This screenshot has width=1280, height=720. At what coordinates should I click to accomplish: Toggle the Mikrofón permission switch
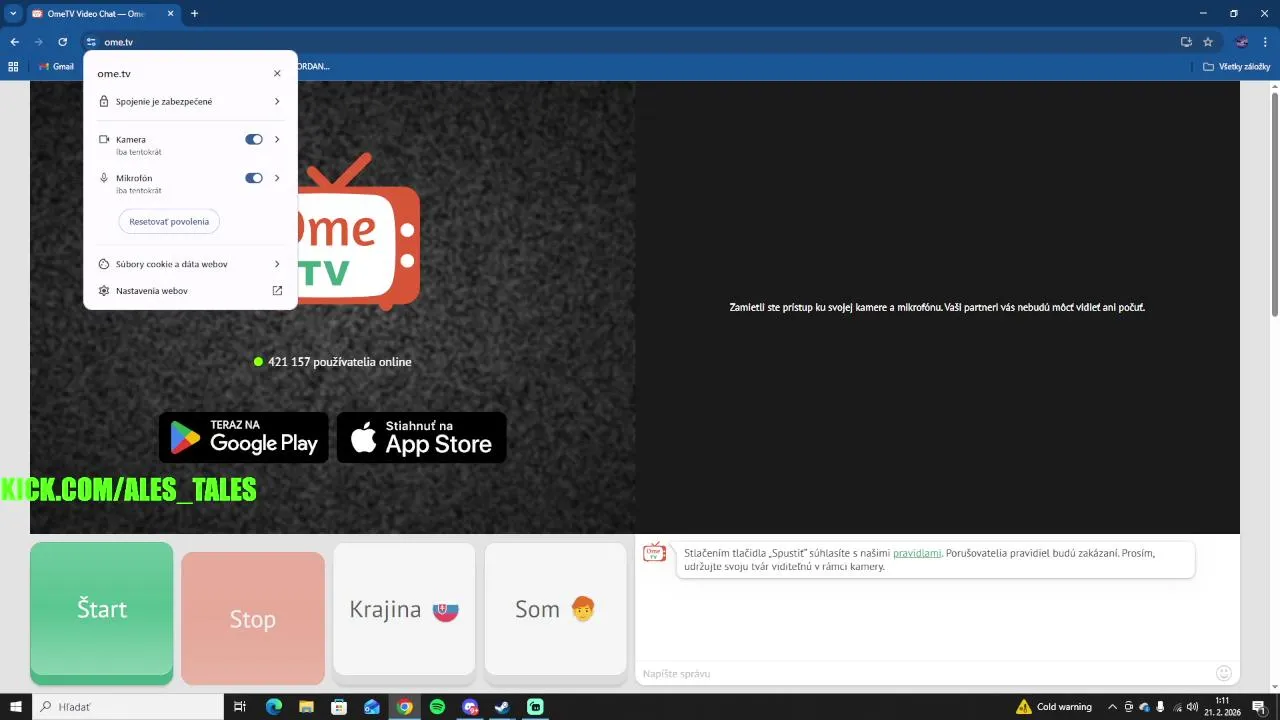254,178
